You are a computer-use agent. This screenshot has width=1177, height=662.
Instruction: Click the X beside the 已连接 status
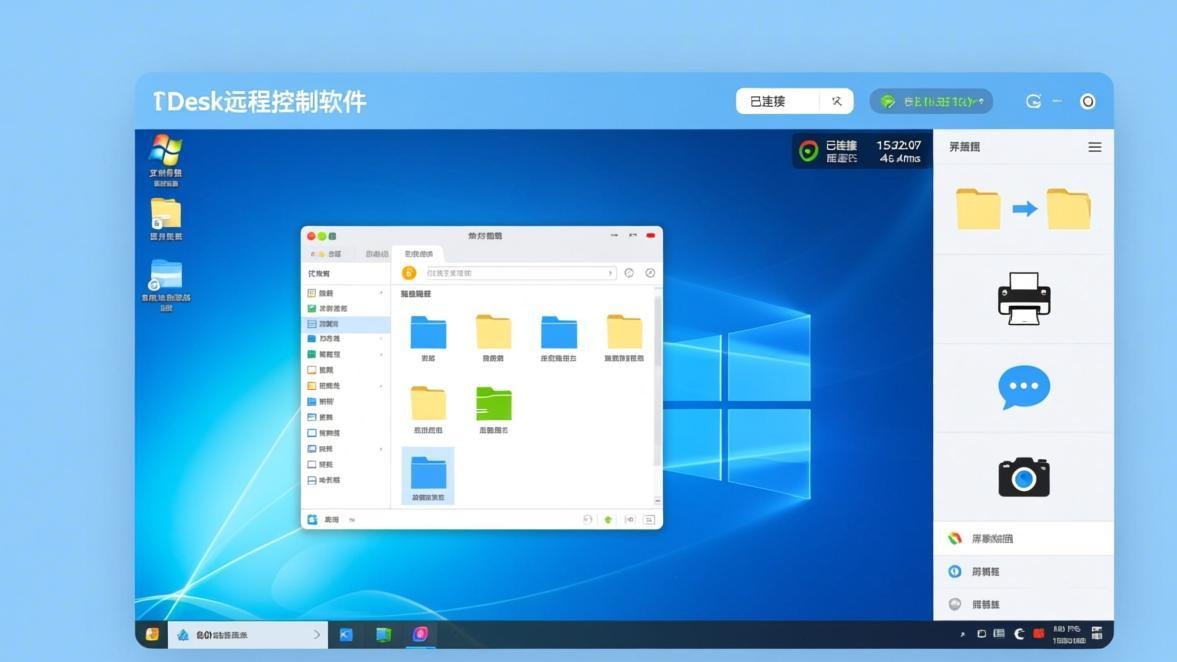pyautogui.click(x=837, y=101)
